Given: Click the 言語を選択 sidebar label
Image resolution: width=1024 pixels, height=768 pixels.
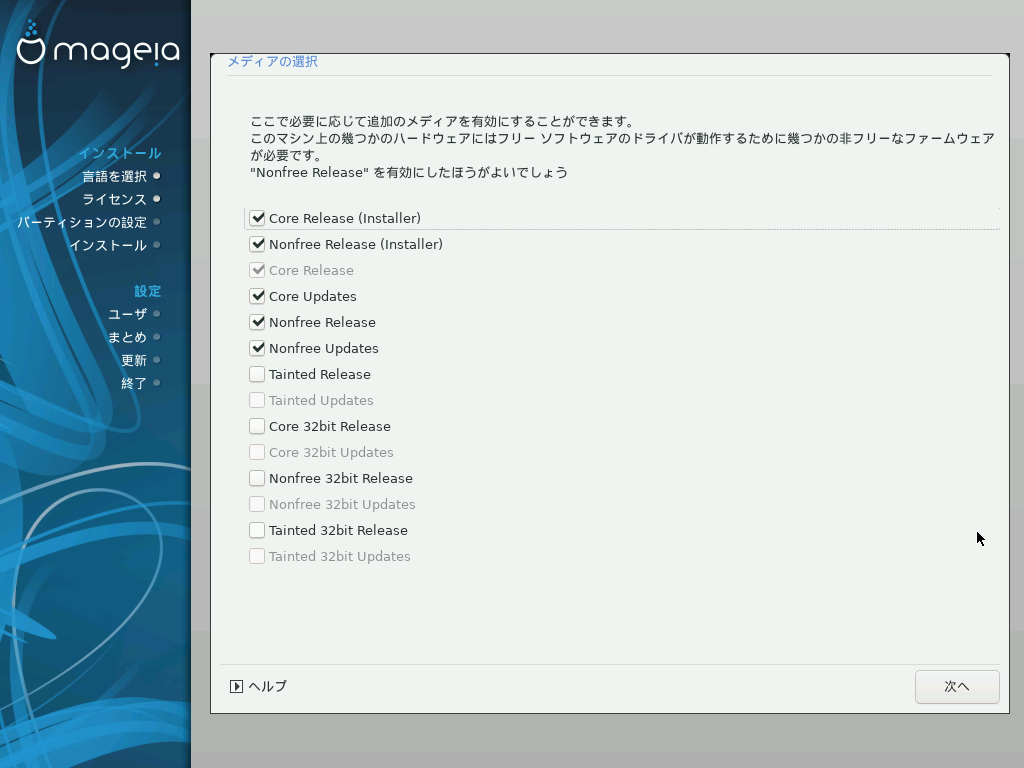Looking at the screenshot, I should point(114,176).
